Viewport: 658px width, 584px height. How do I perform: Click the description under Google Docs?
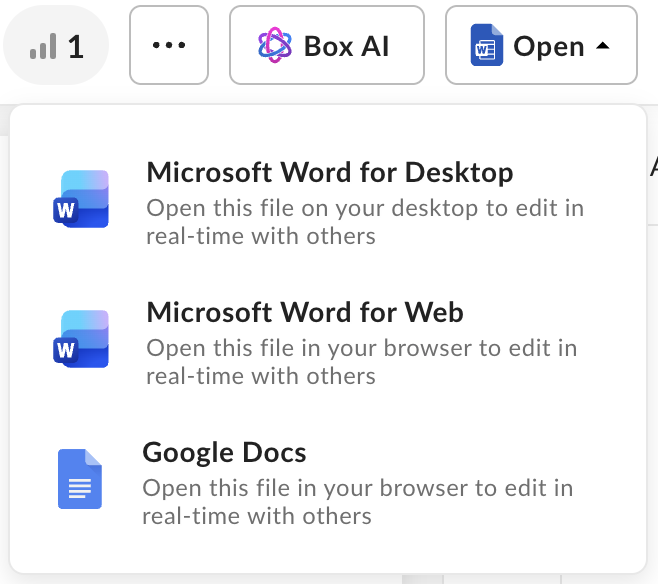point(358,502)
